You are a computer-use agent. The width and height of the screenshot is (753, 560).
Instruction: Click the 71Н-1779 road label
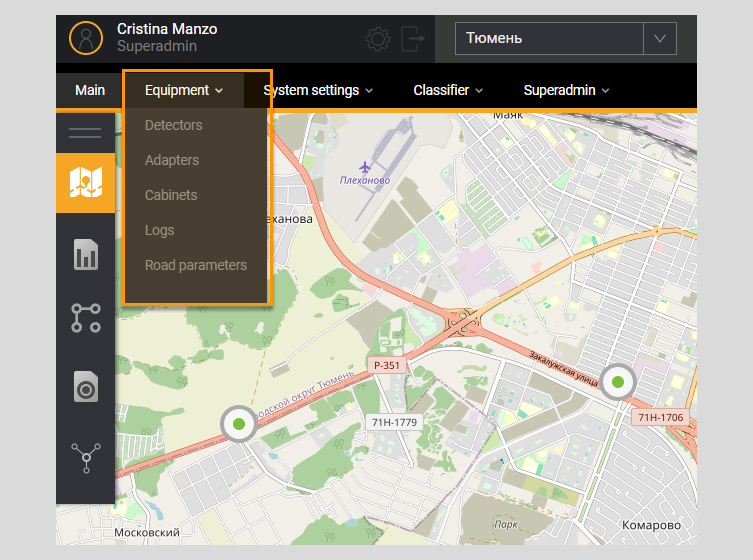click(x=394, y=422)
